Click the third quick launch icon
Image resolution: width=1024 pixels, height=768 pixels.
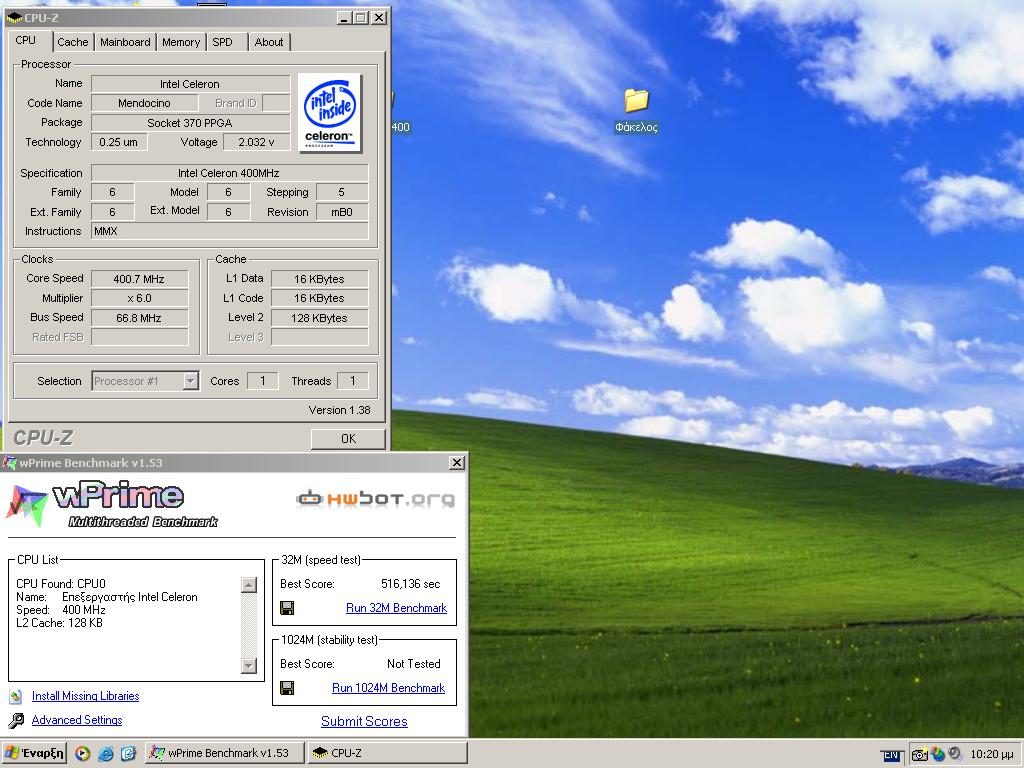coord(128,754)
